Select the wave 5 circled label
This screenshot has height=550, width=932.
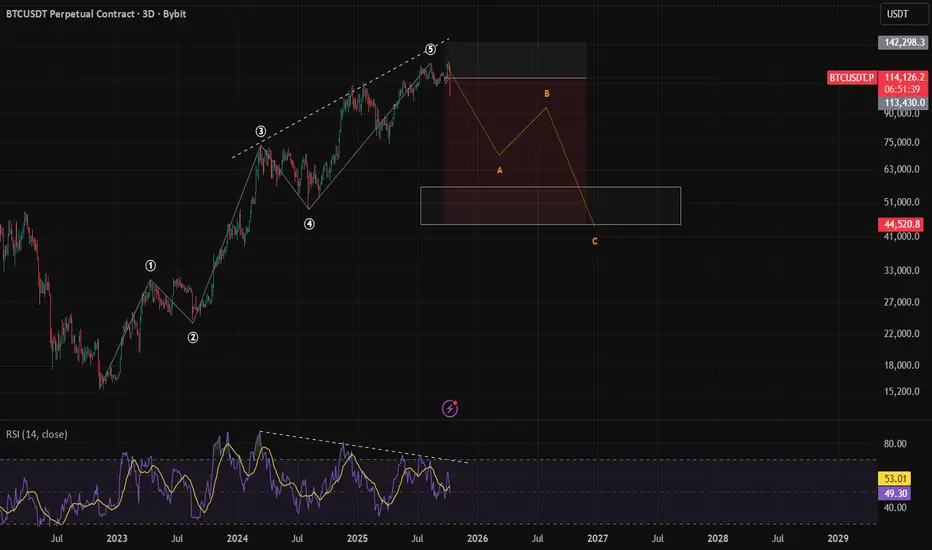(x=430, y=49)
